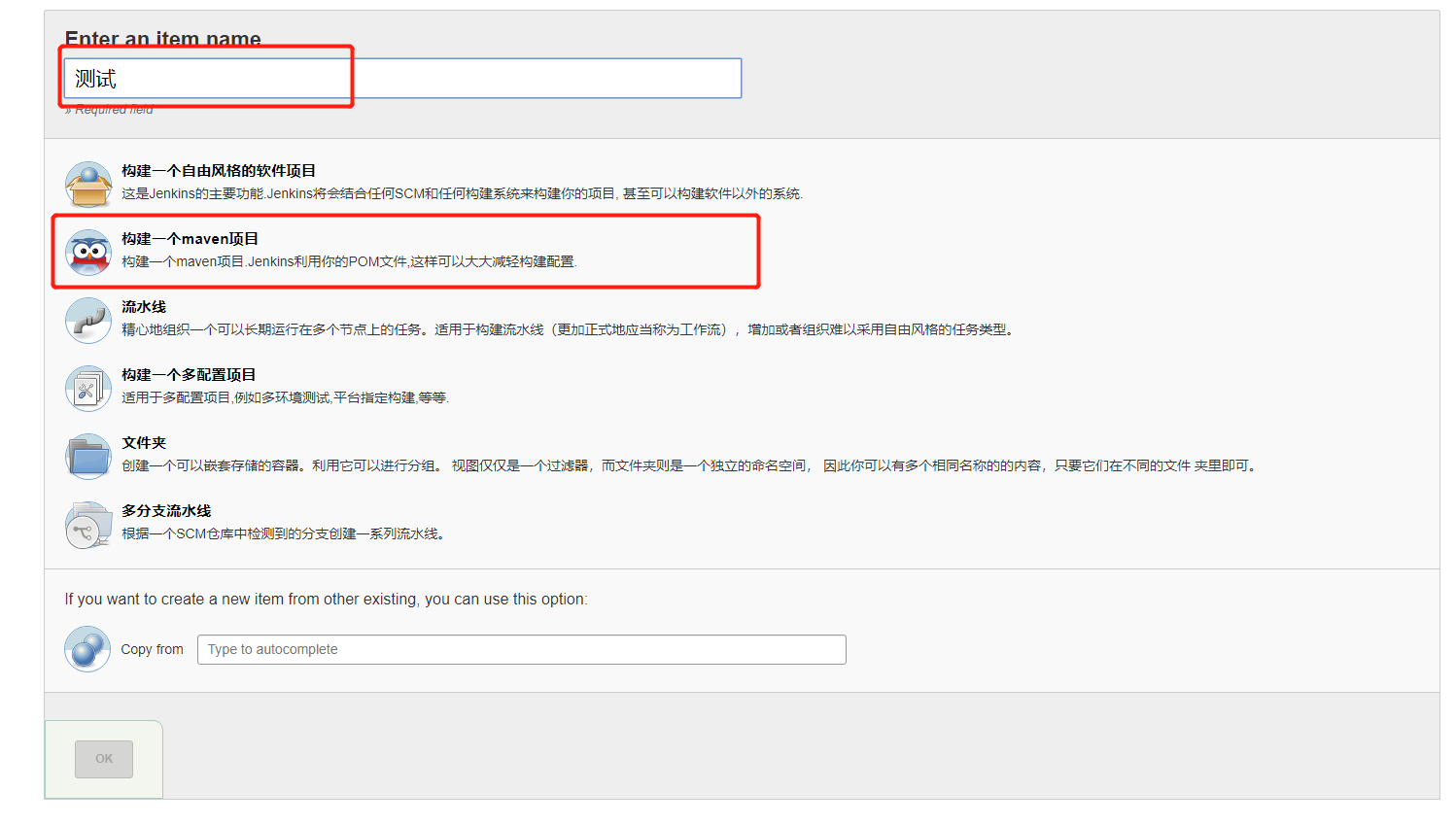The image size is (1456, 825).
Task: Click the Maven description mentioning POM文件
Action: tap(349, 261)
